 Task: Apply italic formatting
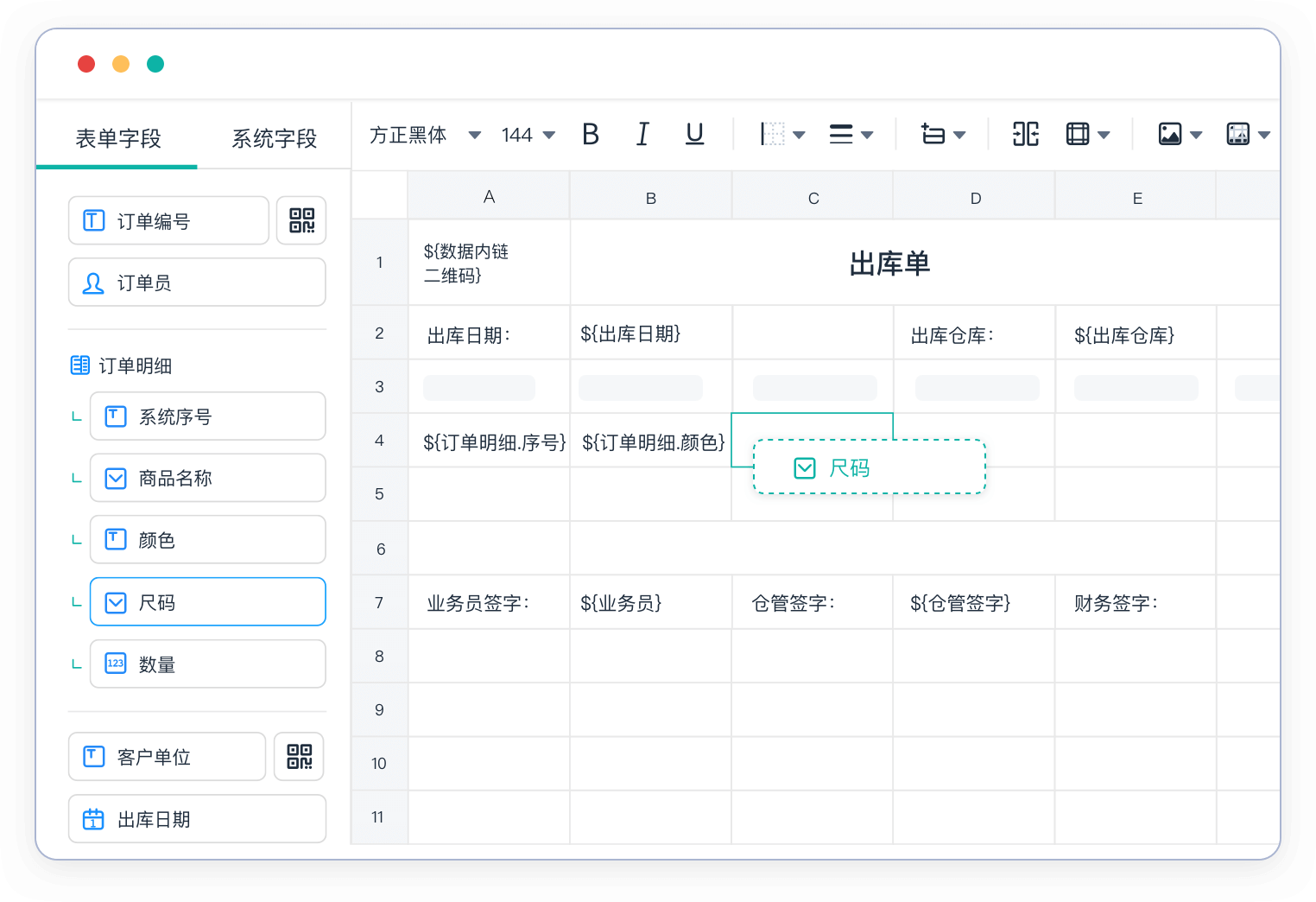tap(642, 135)
